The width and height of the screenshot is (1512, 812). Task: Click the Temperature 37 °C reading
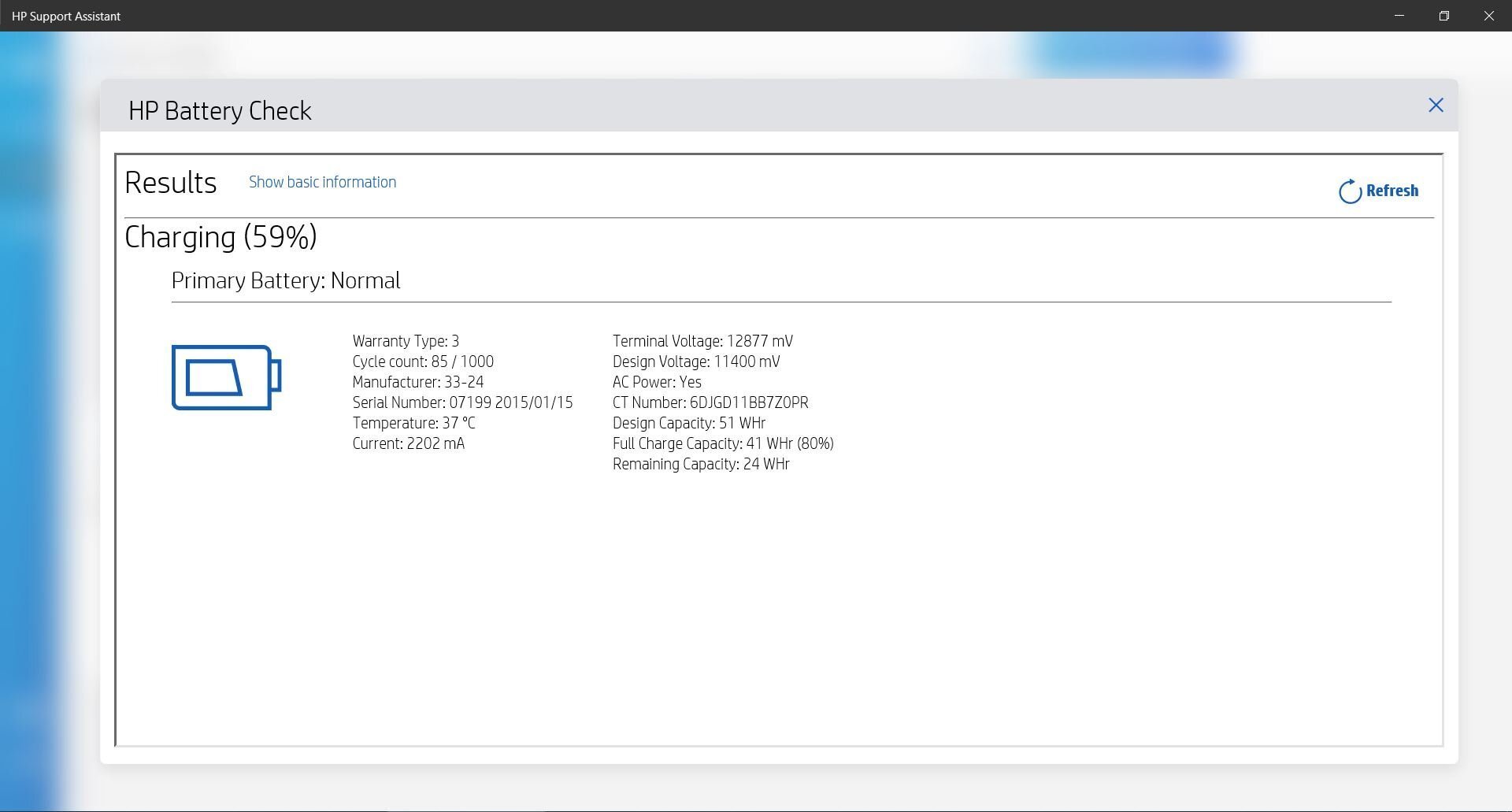413,423
